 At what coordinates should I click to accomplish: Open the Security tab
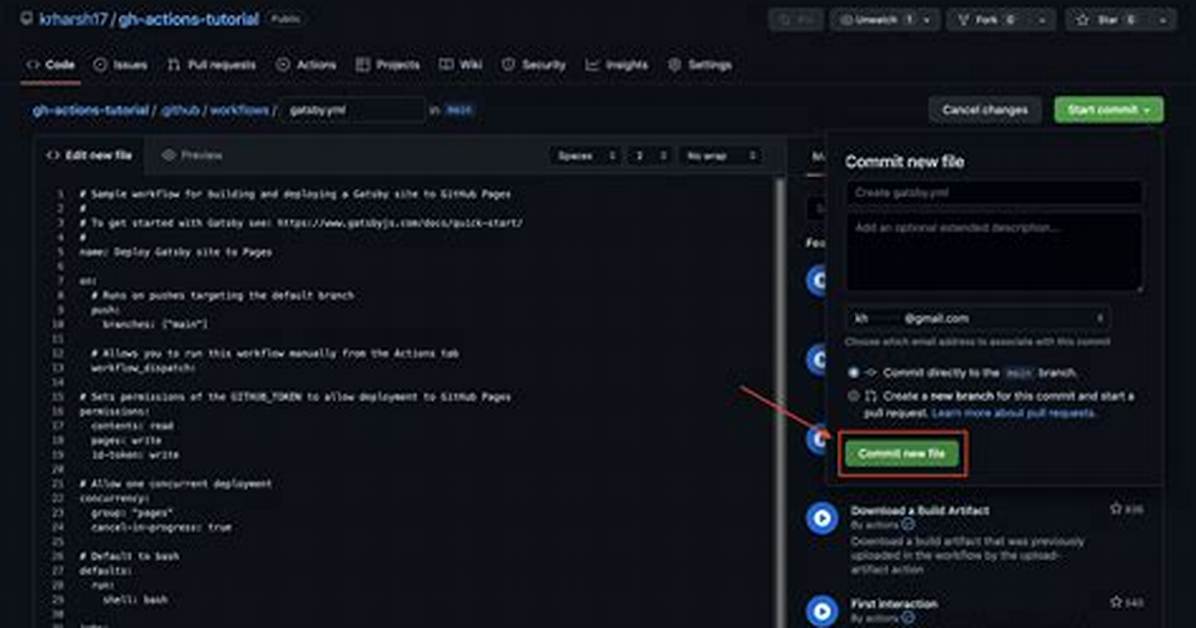(x=534, y=65)
